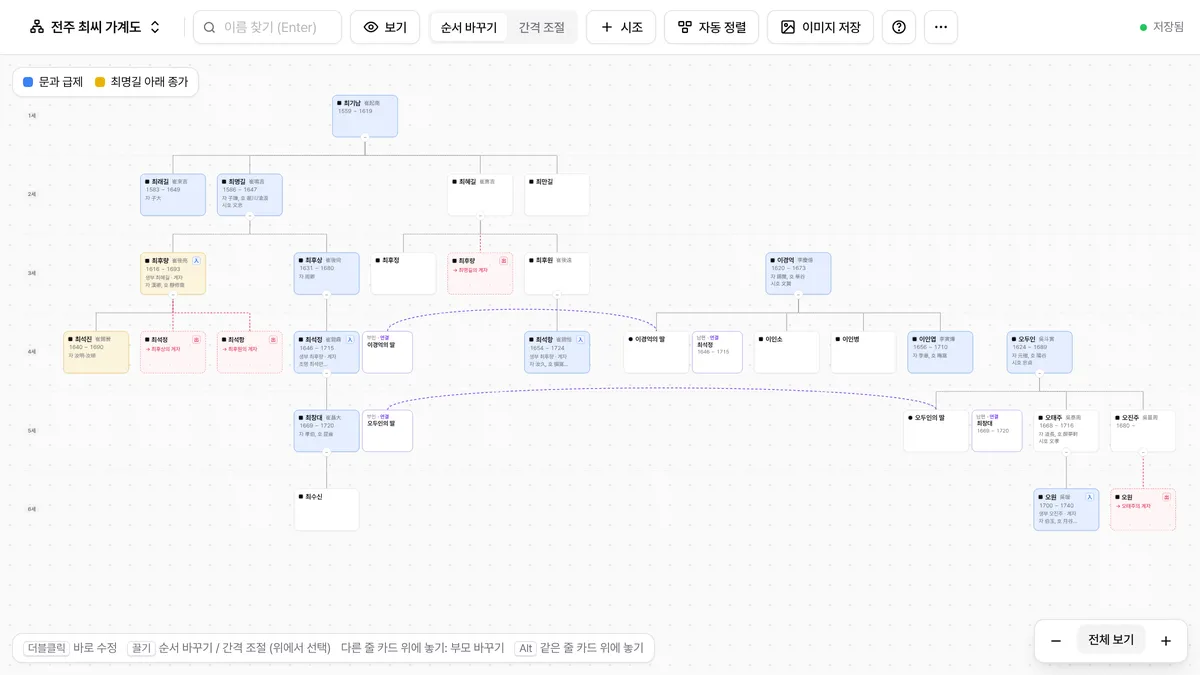This screenshot has height=675, width=1200.
Task: Collapse children under 최기남 card
Action: (365, 137)
